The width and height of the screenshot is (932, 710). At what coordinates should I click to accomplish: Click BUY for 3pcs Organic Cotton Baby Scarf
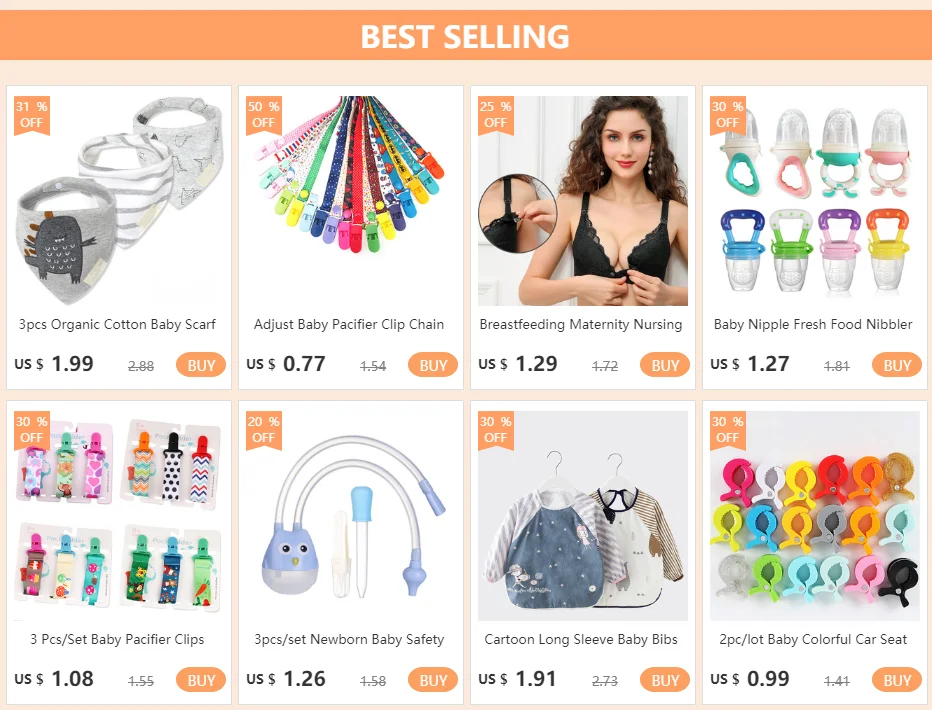click(201, 365)
